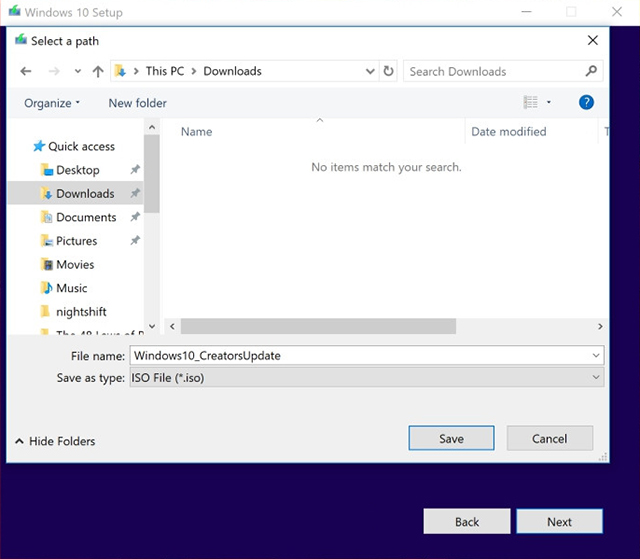Expand the File name dropdown arrow
Screen dimensions: 640x559
[596, 355]
